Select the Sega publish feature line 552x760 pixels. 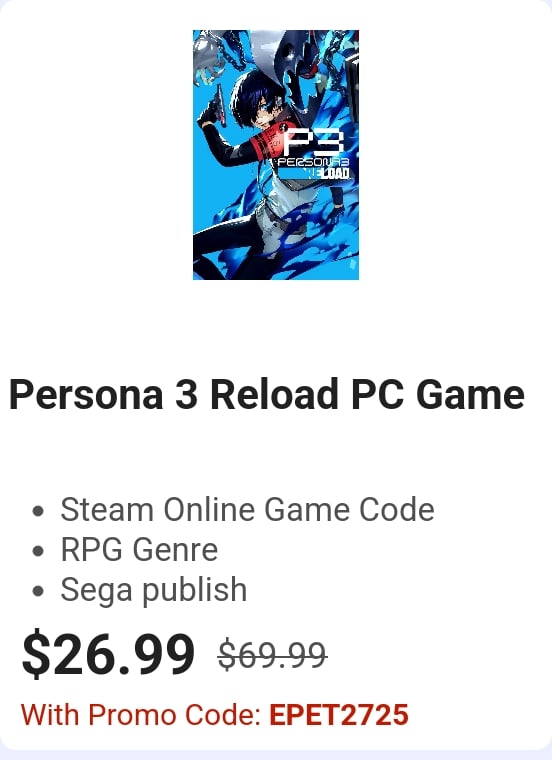[x=154, y=590]
